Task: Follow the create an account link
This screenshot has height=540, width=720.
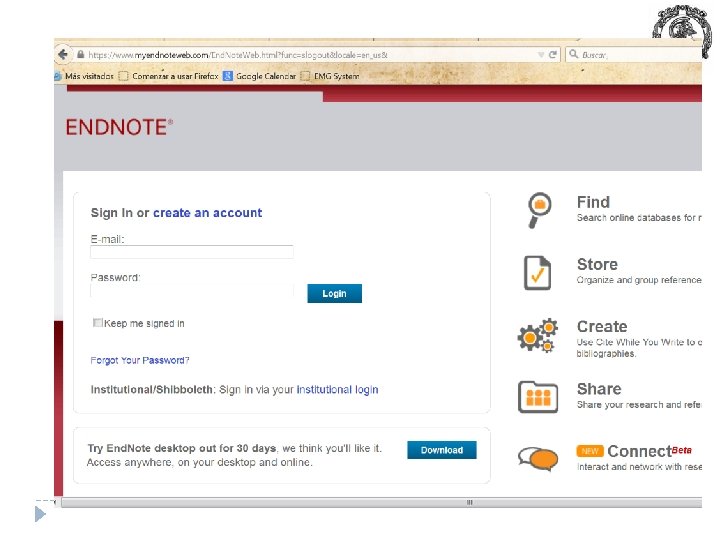Action: pos(208,213)
